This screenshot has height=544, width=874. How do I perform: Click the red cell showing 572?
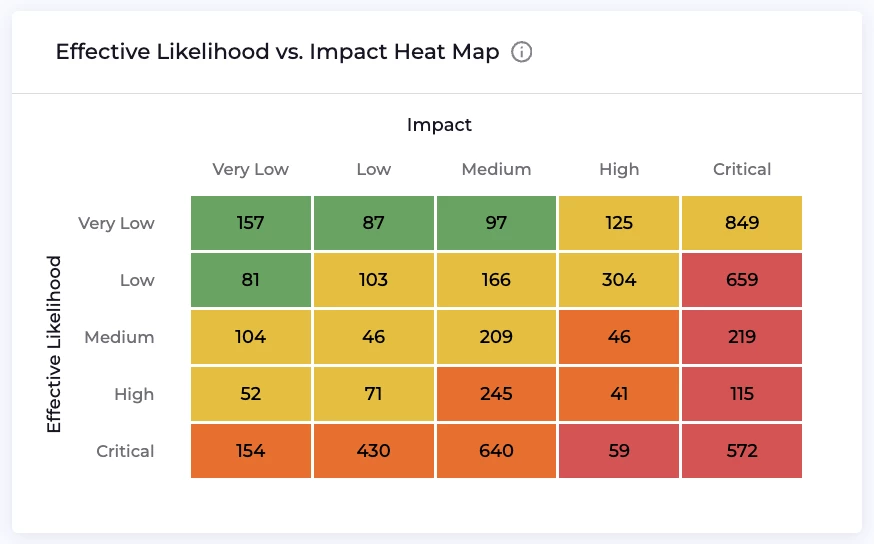(x=741, y=451)
